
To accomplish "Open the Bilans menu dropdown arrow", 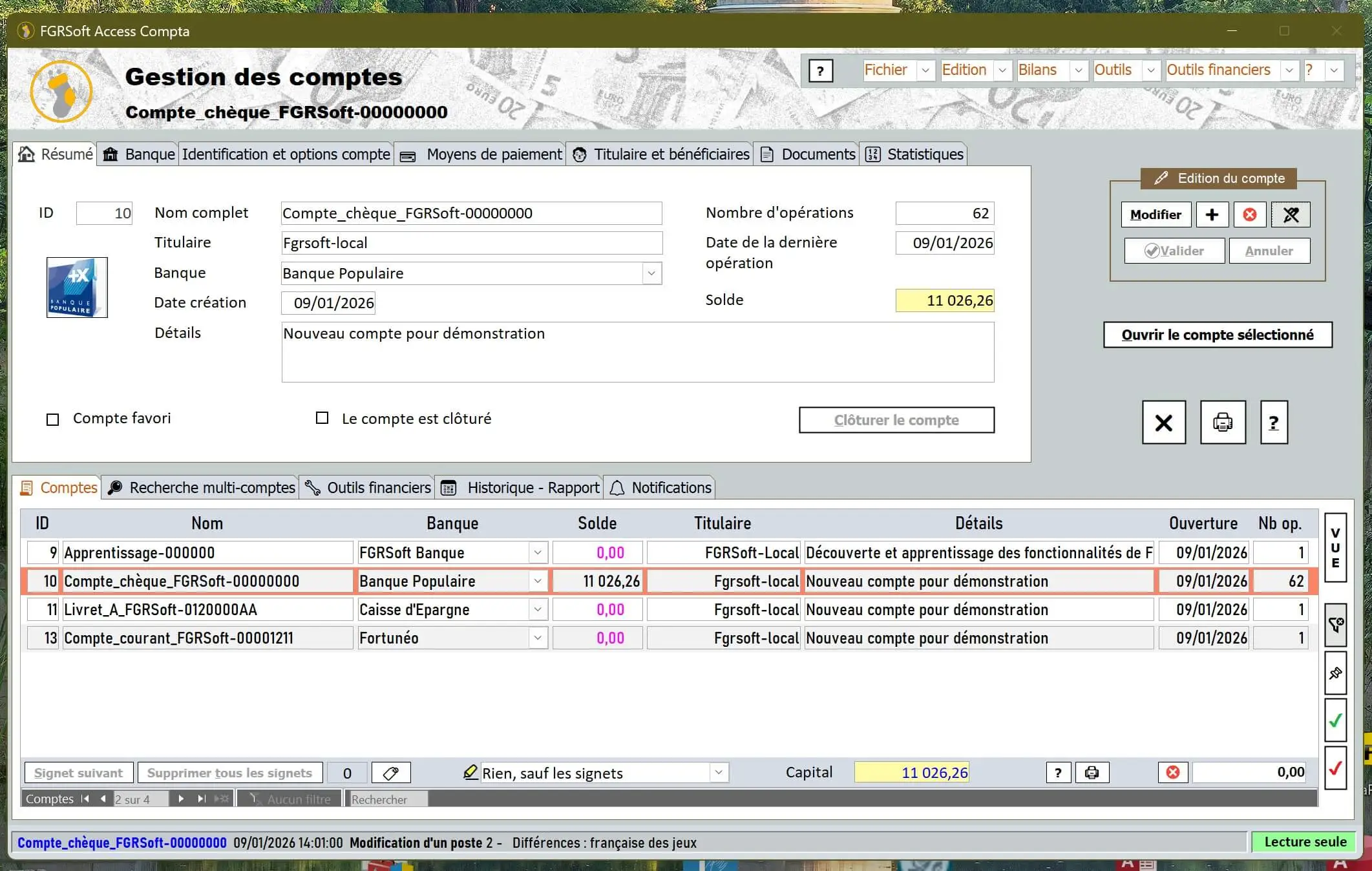I will (x=1078, y=70).
